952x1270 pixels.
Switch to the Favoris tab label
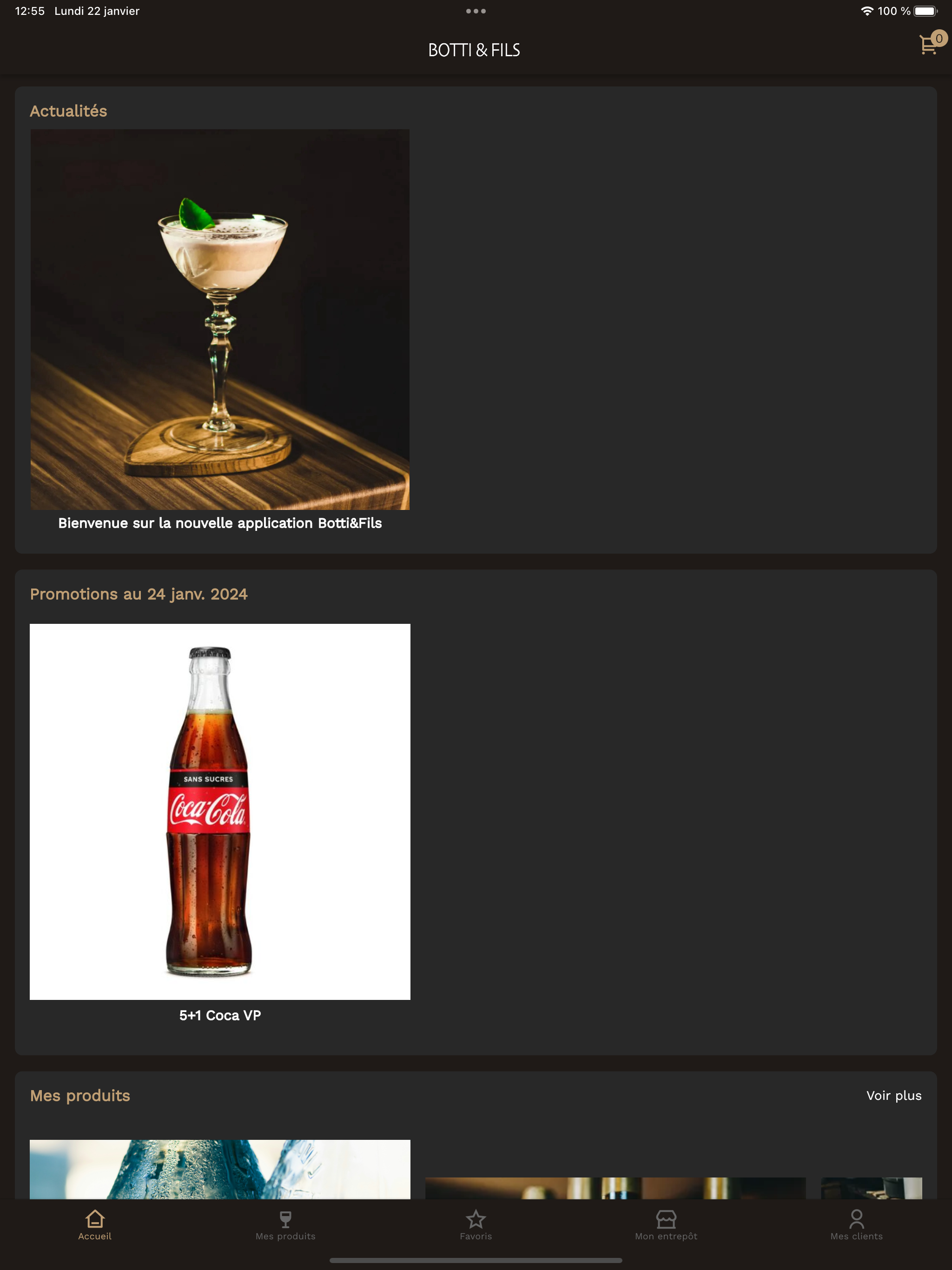pos(476,1236)
